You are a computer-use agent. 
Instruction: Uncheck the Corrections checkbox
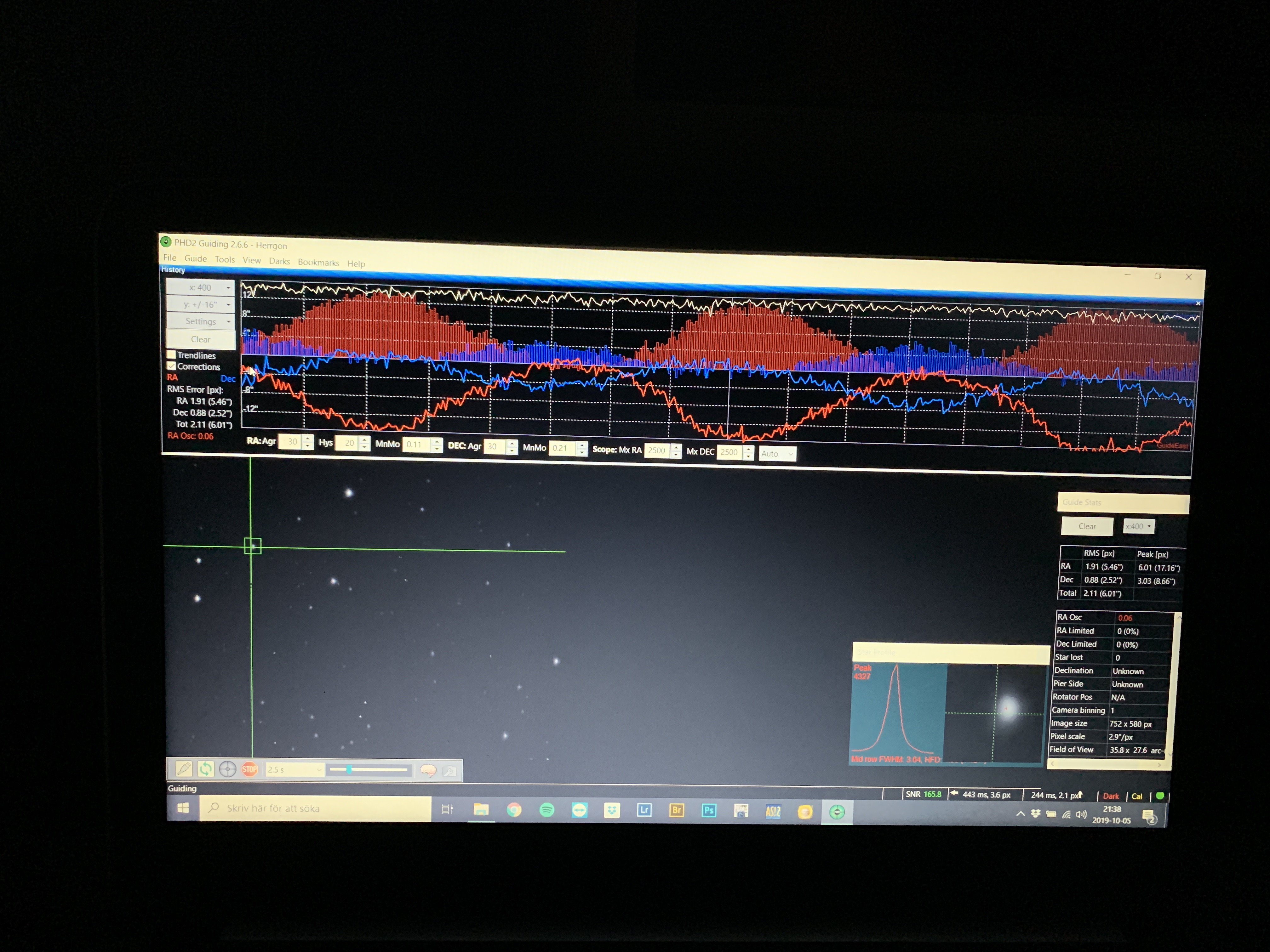(171, 365)
